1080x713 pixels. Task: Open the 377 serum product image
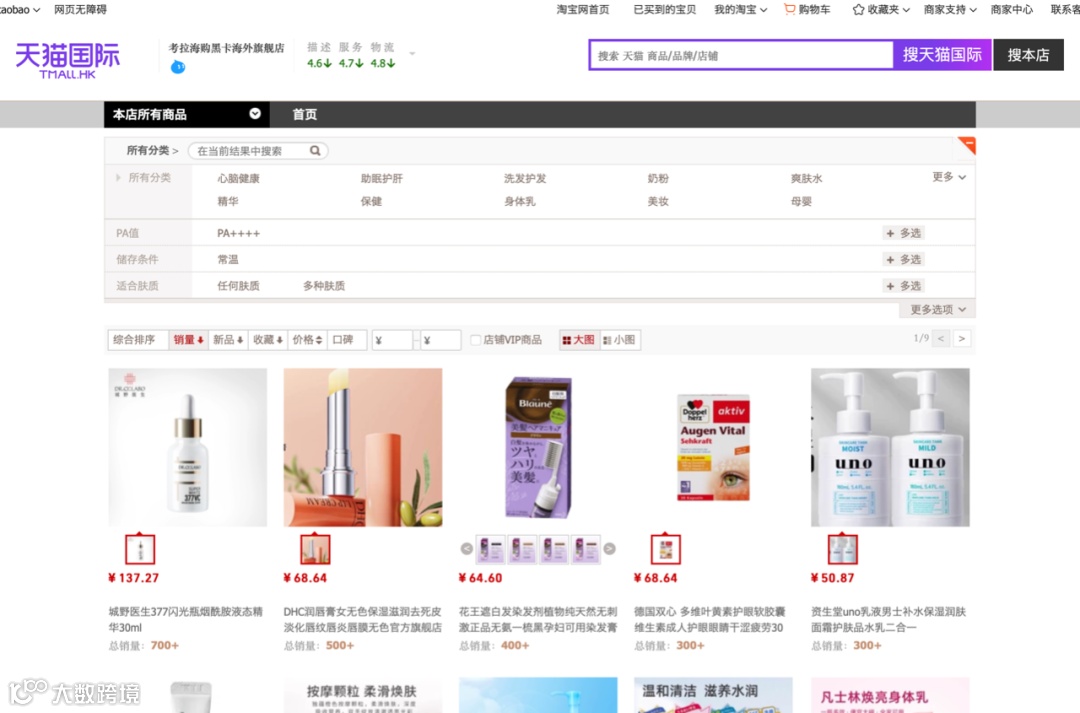pyautogui.click(x=188, y=447)
